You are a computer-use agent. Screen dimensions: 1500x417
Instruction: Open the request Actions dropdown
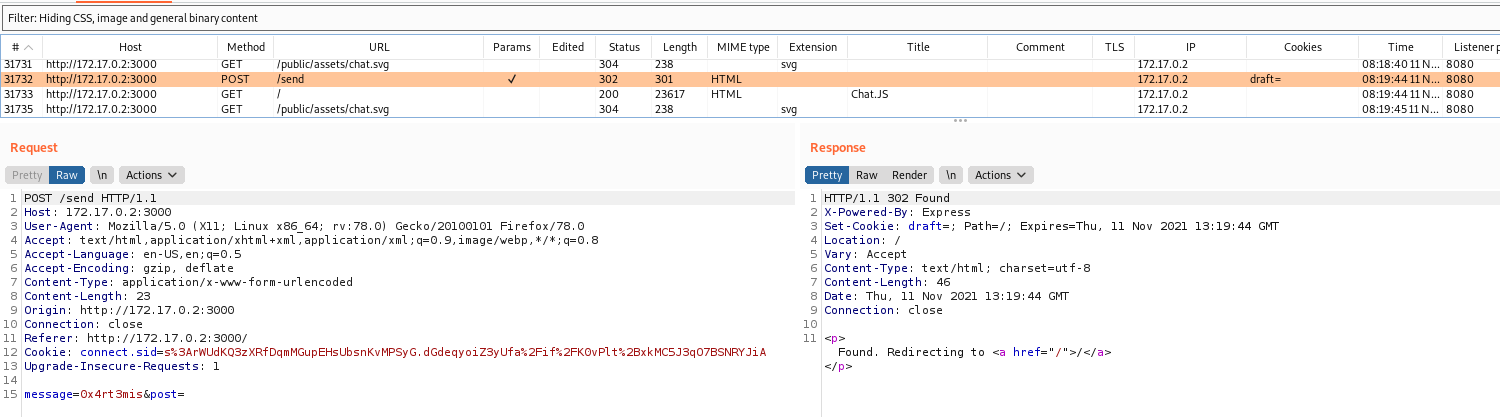click(151, 175)
